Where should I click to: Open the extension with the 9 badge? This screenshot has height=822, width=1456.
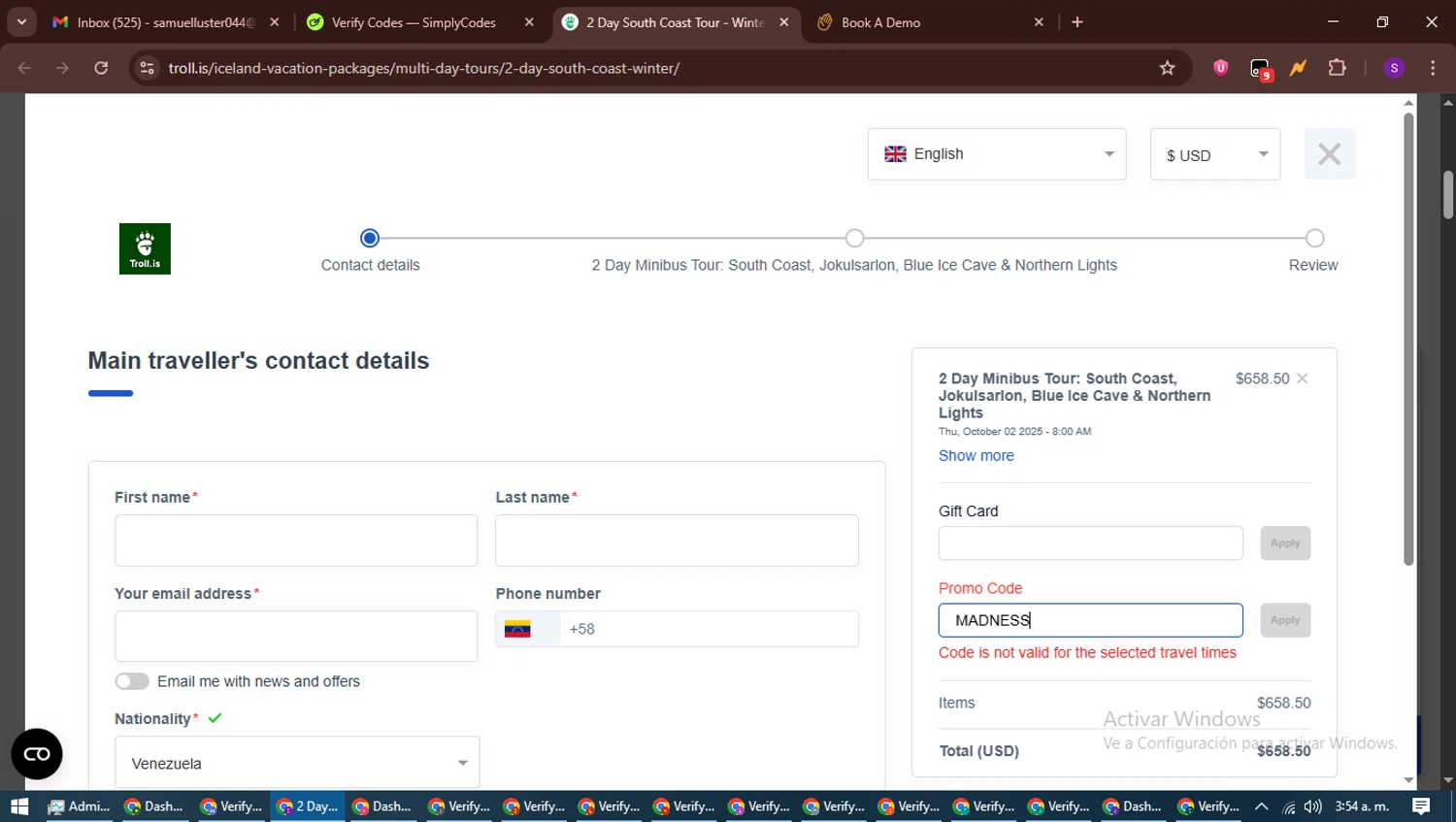pos(1260,69)
